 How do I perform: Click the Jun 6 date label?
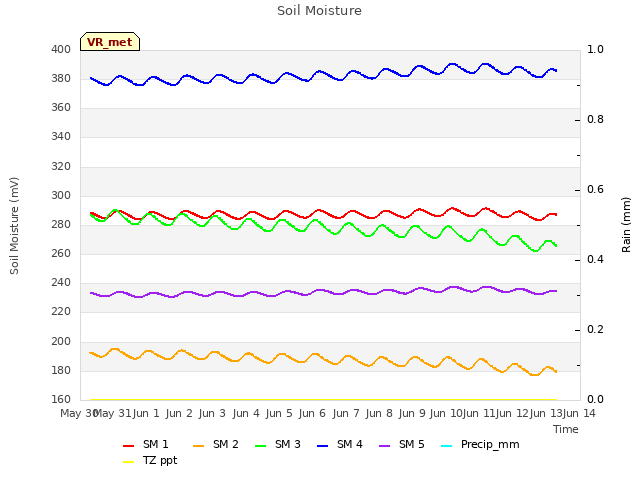tap(312, 413)
